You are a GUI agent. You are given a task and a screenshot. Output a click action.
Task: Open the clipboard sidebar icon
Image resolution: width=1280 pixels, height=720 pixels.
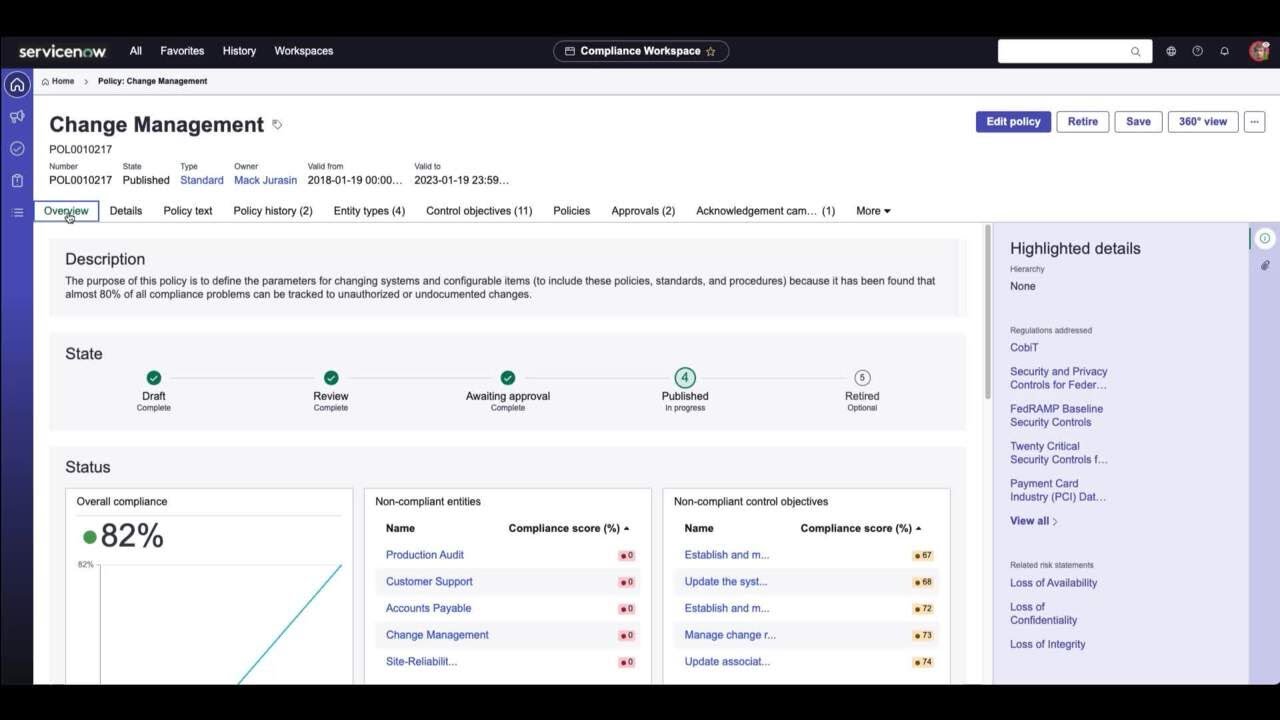coord(17,181)
